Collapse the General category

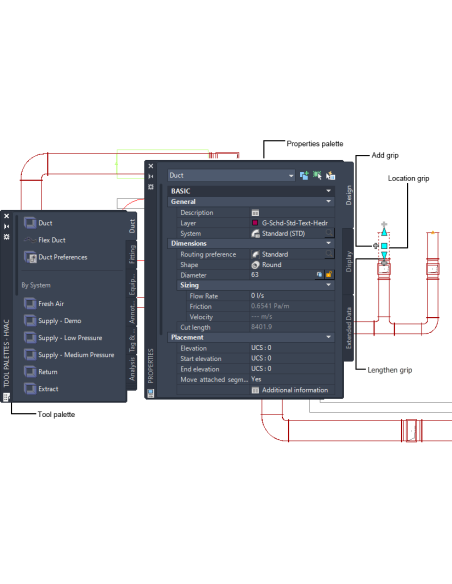(x=328, y=201)
